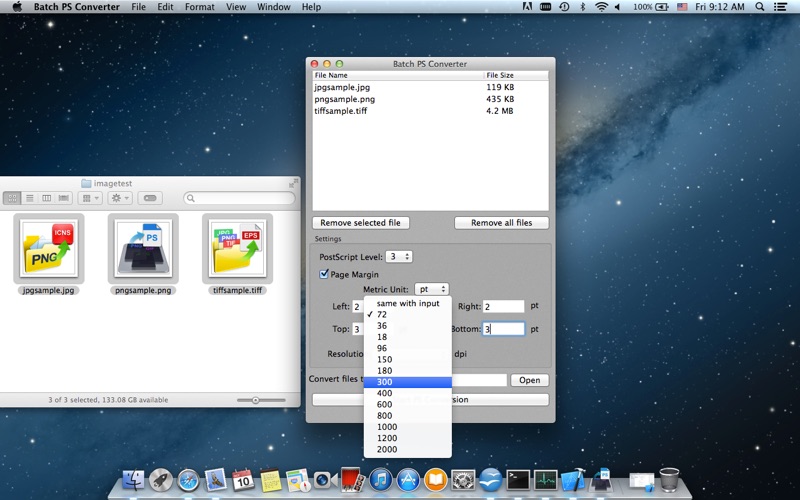Open the Help menu
The width and height of the screenshot is (800, 500).
pos(311,7)
